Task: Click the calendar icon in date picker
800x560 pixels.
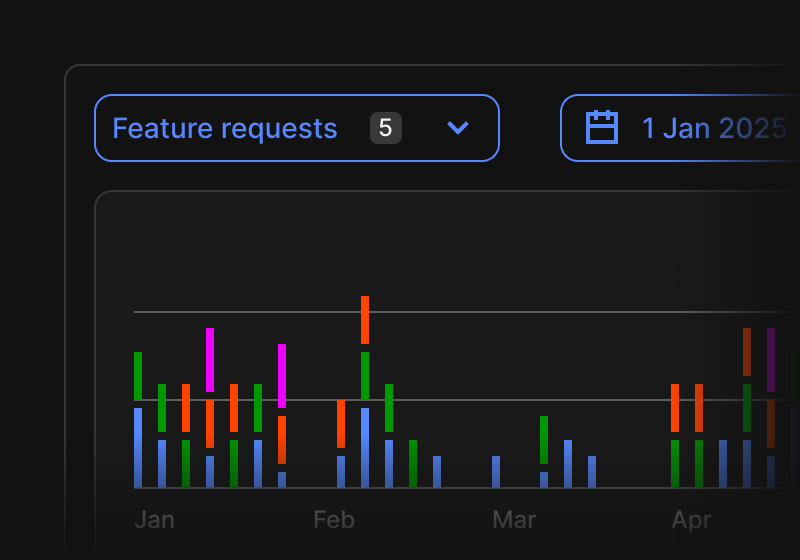Action: coord(602,128)
